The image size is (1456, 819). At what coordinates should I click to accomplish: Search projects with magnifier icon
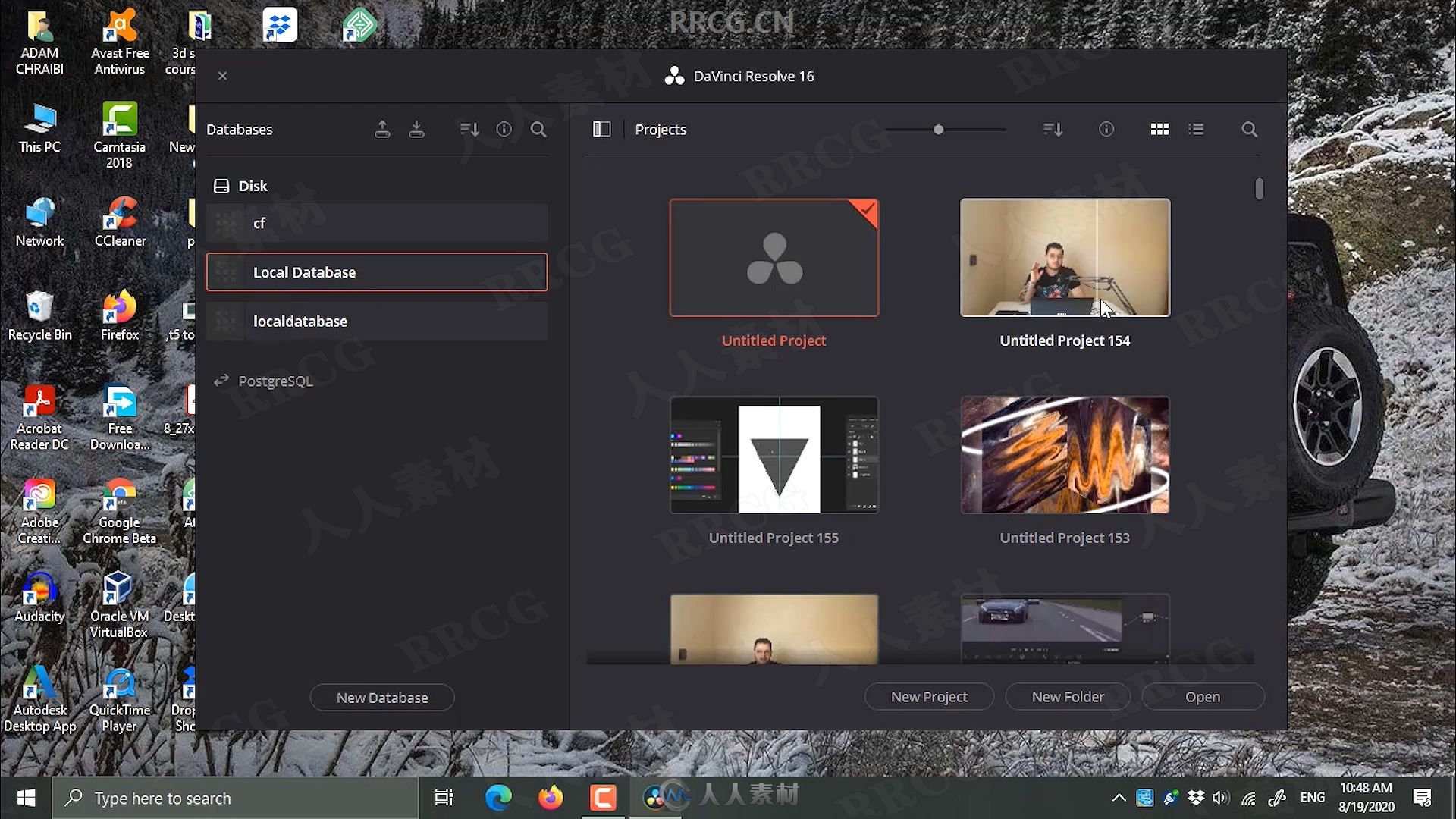[1249, 130]
